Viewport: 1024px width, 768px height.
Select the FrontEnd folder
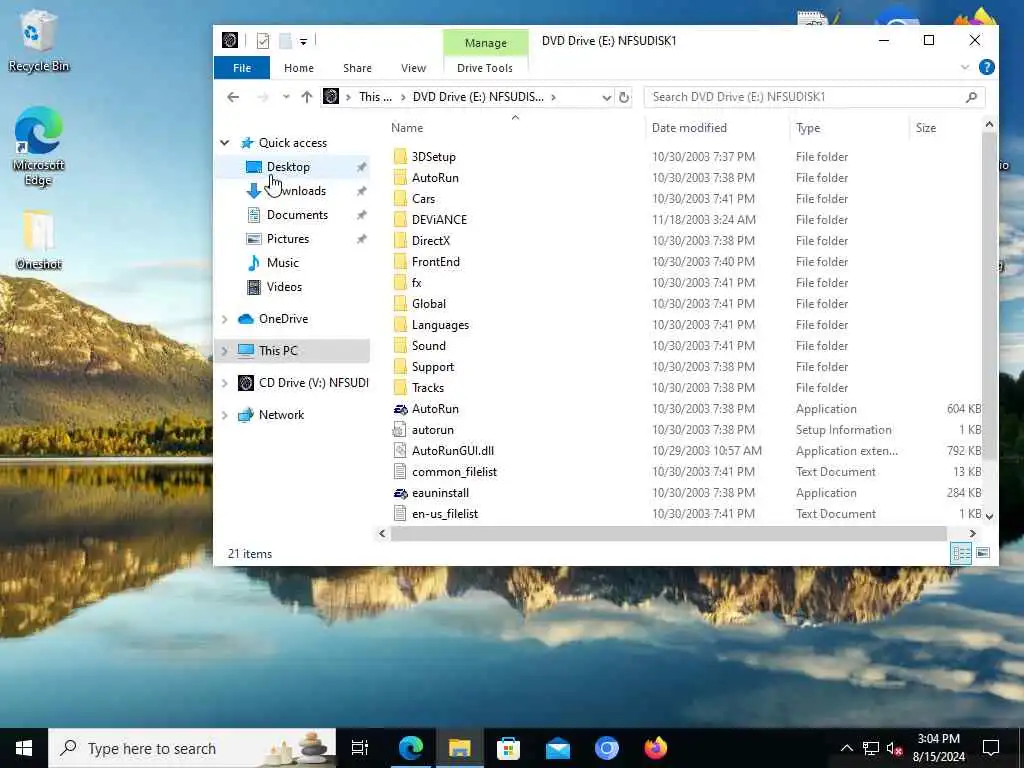click(x=436, y=262)
